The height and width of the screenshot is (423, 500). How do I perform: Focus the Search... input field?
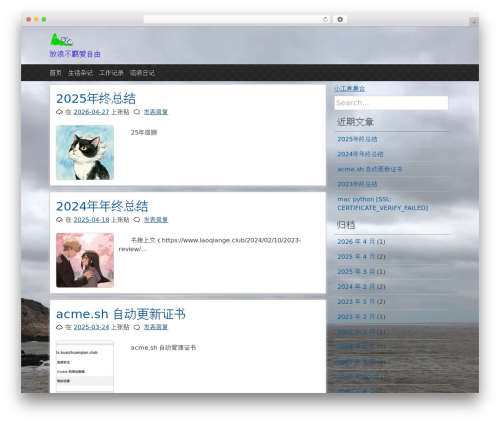[391, 103]
